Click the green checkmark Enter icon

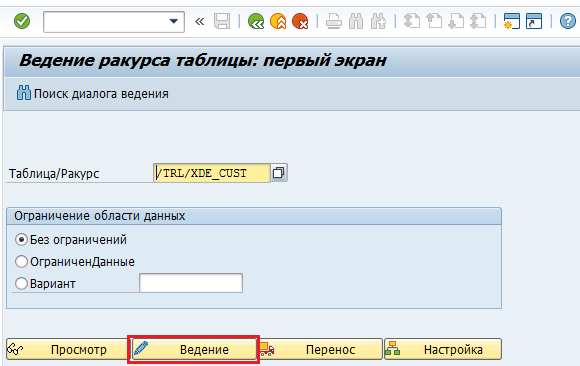[22, 21]
